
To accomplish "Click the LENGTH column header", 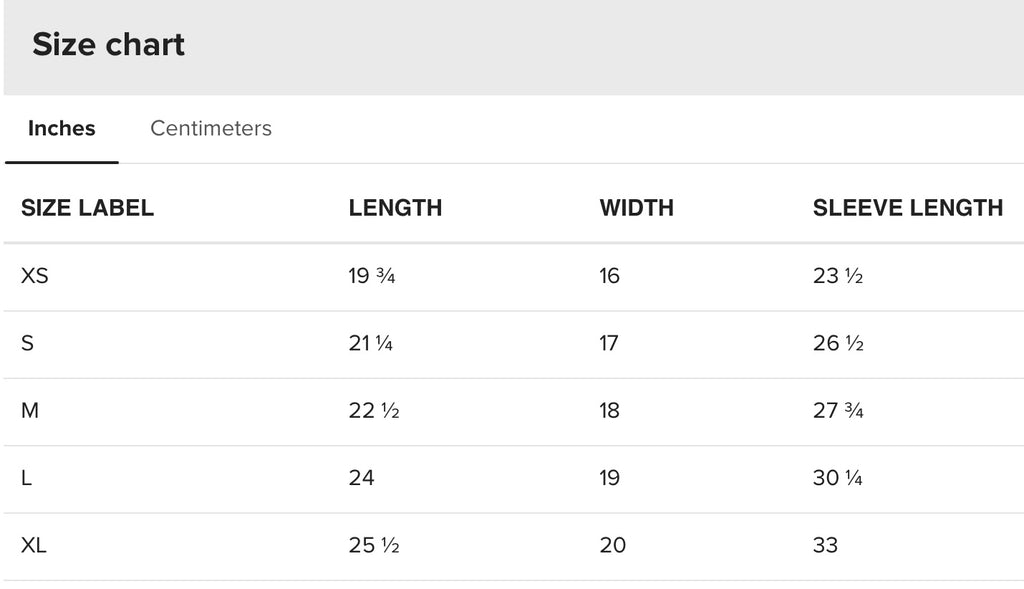I will 395,208.
